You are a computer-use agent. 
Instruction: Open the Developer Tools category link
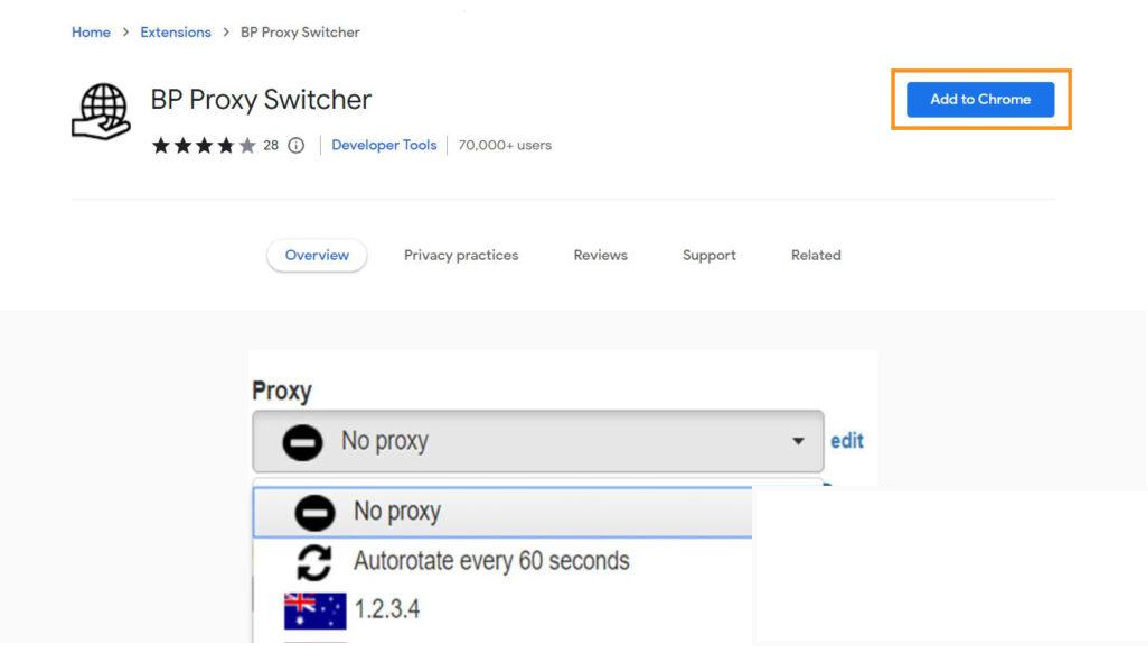[x=384, y=145]
